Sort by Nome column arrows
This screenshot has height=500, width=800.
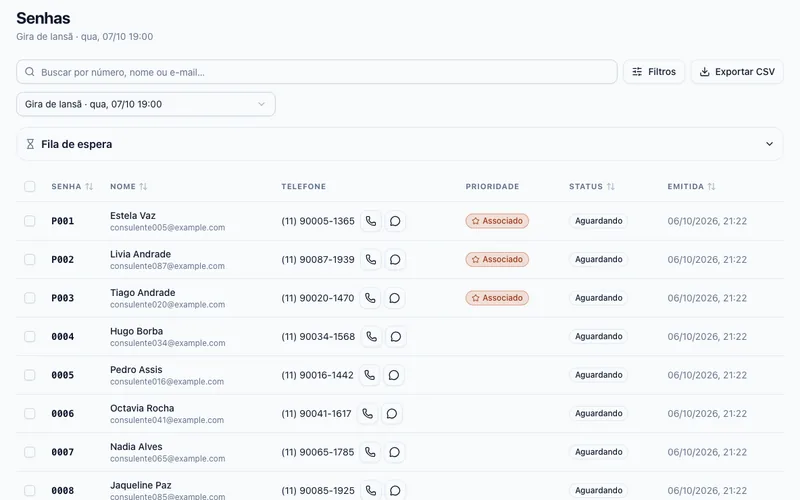coord(143,187)
